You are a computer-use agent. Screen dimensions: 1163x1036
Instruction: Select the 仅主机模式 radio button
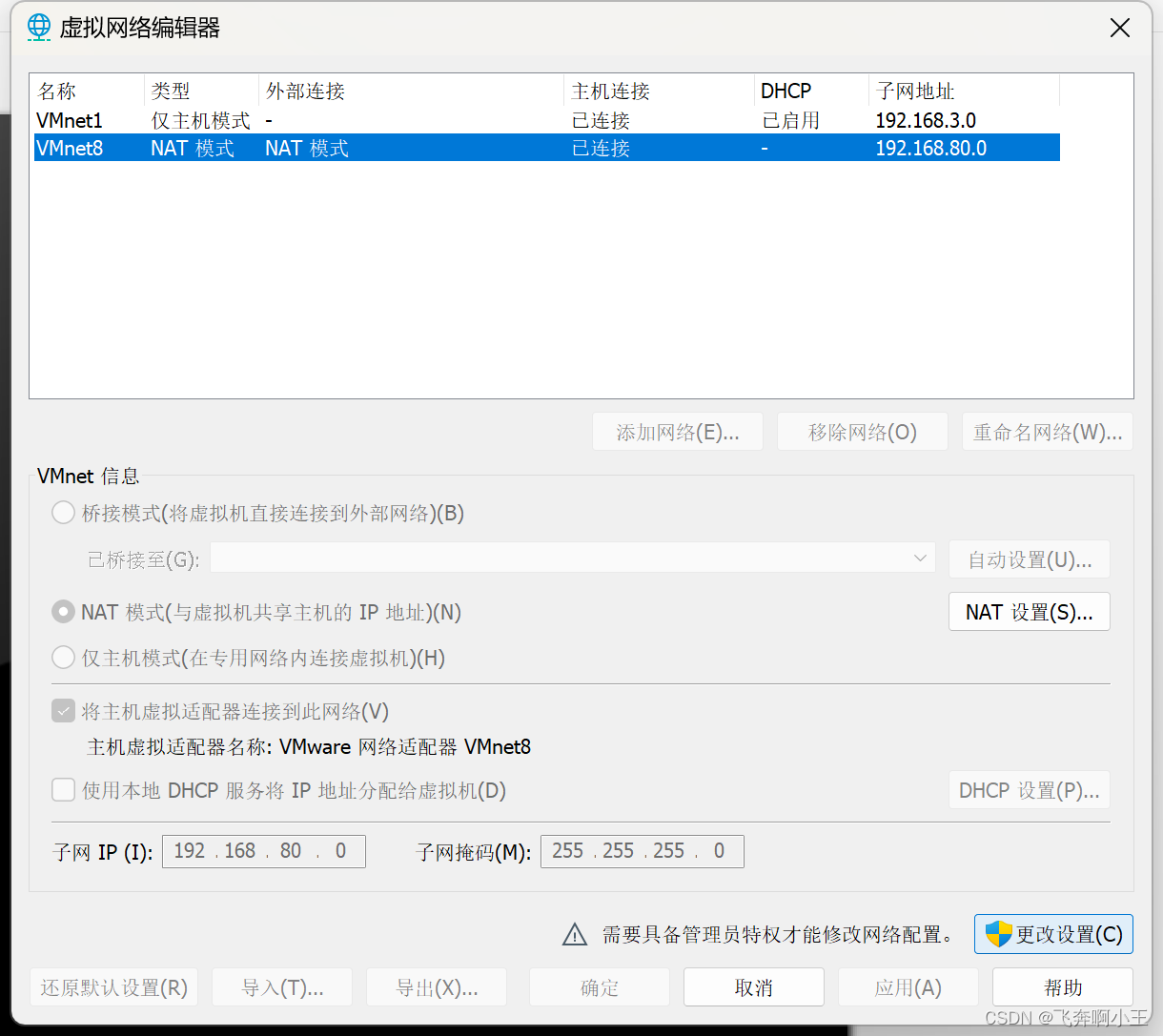(x=63, y=658)
